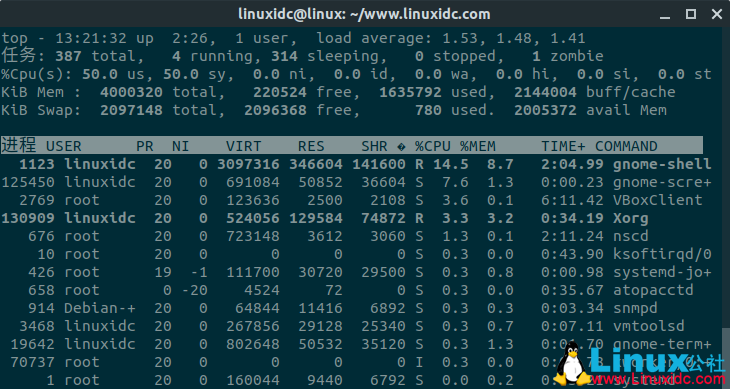Select the VBoxClient process line
The height and width of the screenshot is (389, 730).
tap(356, 200)
